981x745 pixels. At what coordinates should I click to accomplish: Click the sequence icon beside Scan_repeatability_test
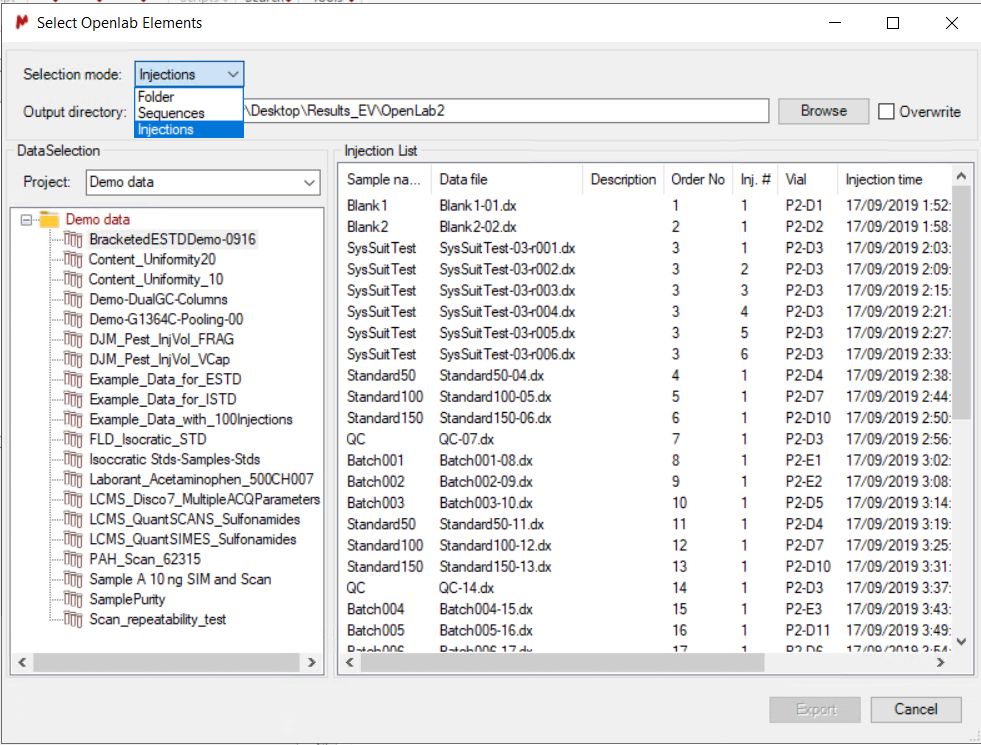pos(73,620)
